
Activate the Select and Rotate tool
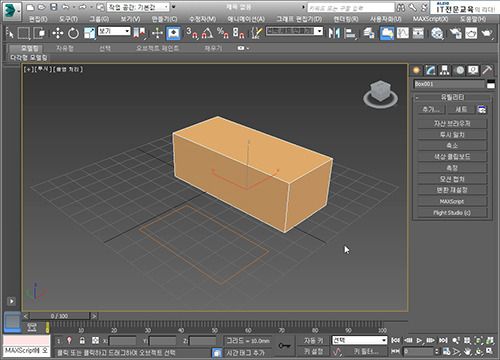(x=73, y=33)
